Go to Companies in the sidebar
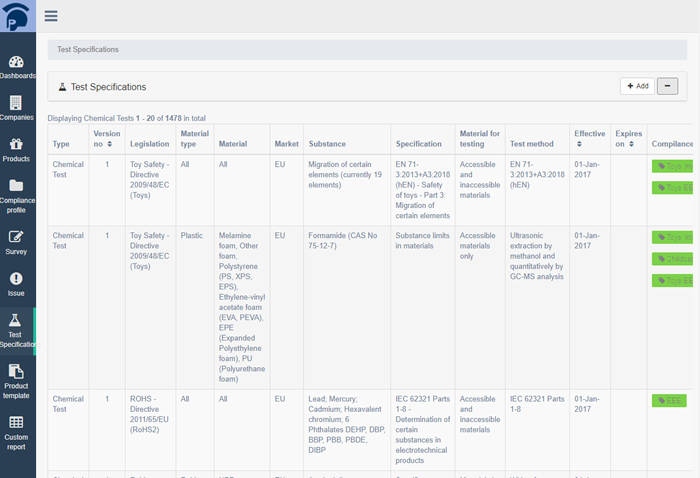Viewport: 700px width, 478px height. [17, 108]
